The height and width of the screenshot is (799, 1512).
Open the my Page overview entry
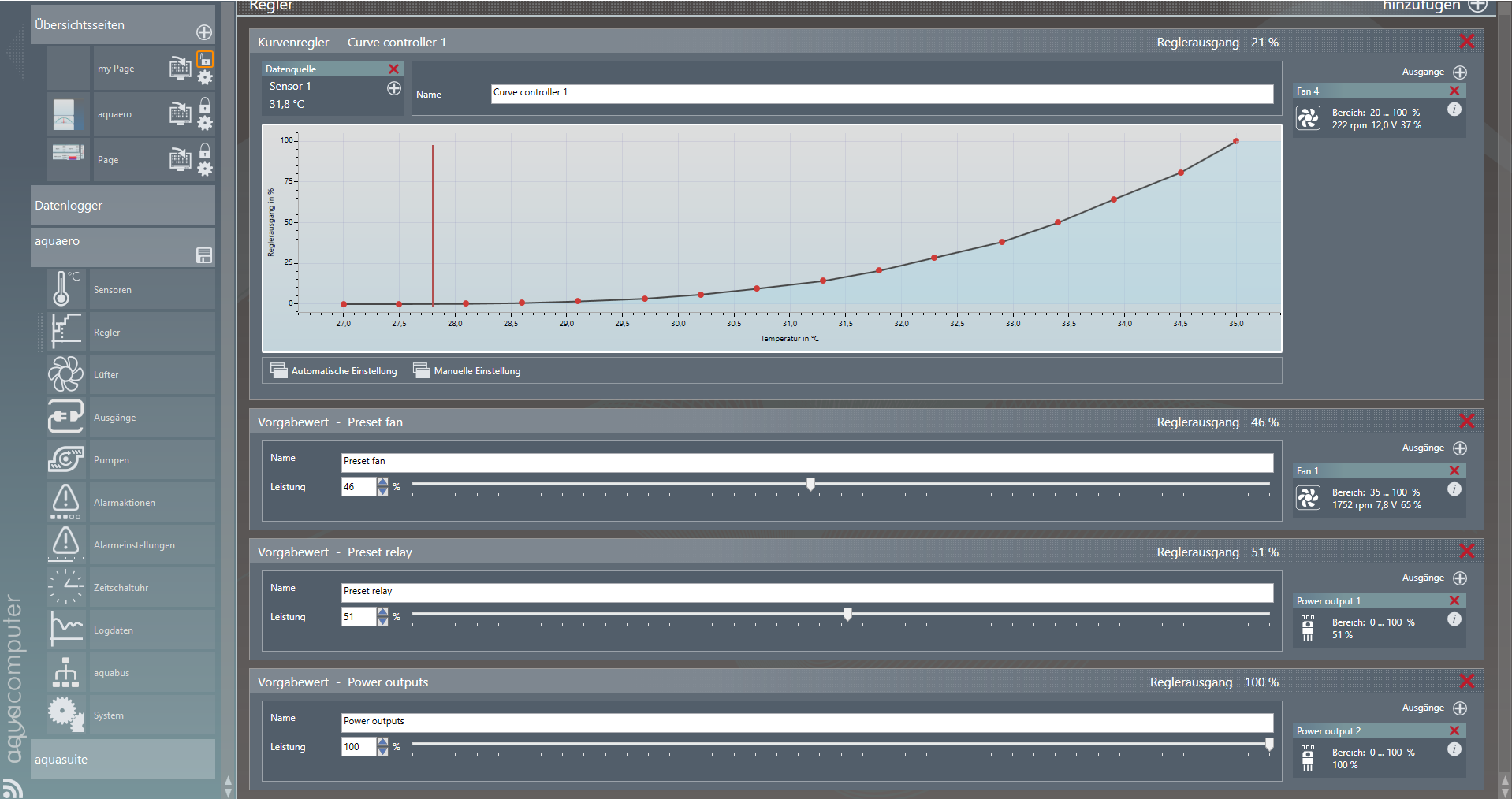pos(116,69)
